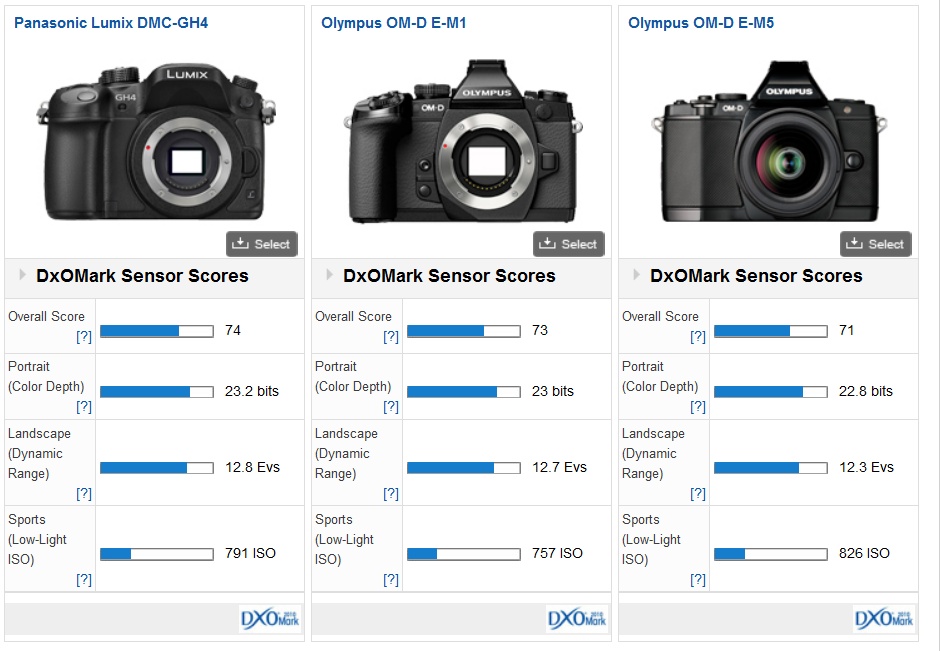Open help for GH4 Overall Score
The height and width of the screenshot is (651, 944).
pos(84,337)
